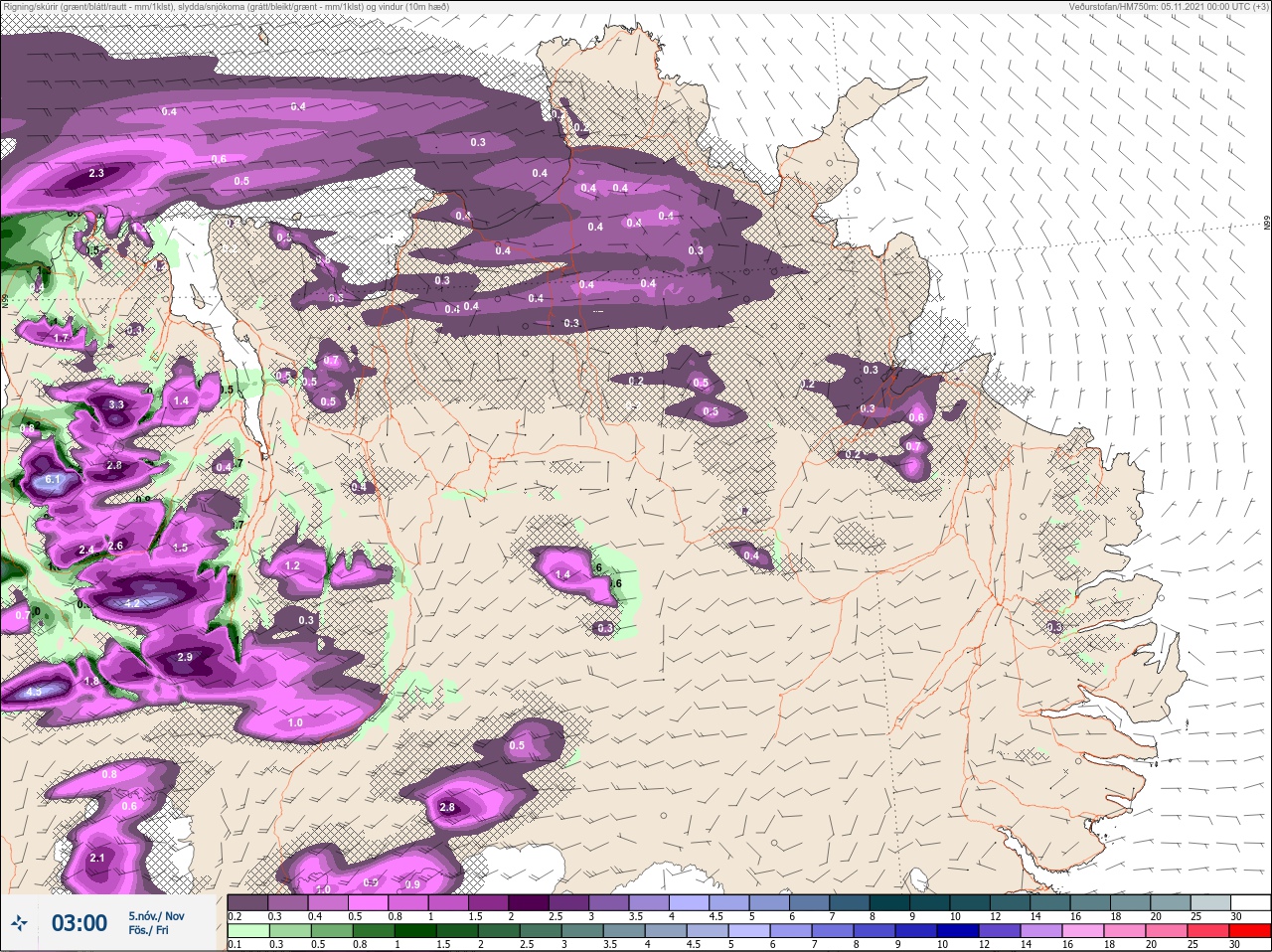Pick the dark blue swatch between 10 and 12
The width and height of the screenshot is (1272, 952).
pyautogui.click(x=957, y=930)
